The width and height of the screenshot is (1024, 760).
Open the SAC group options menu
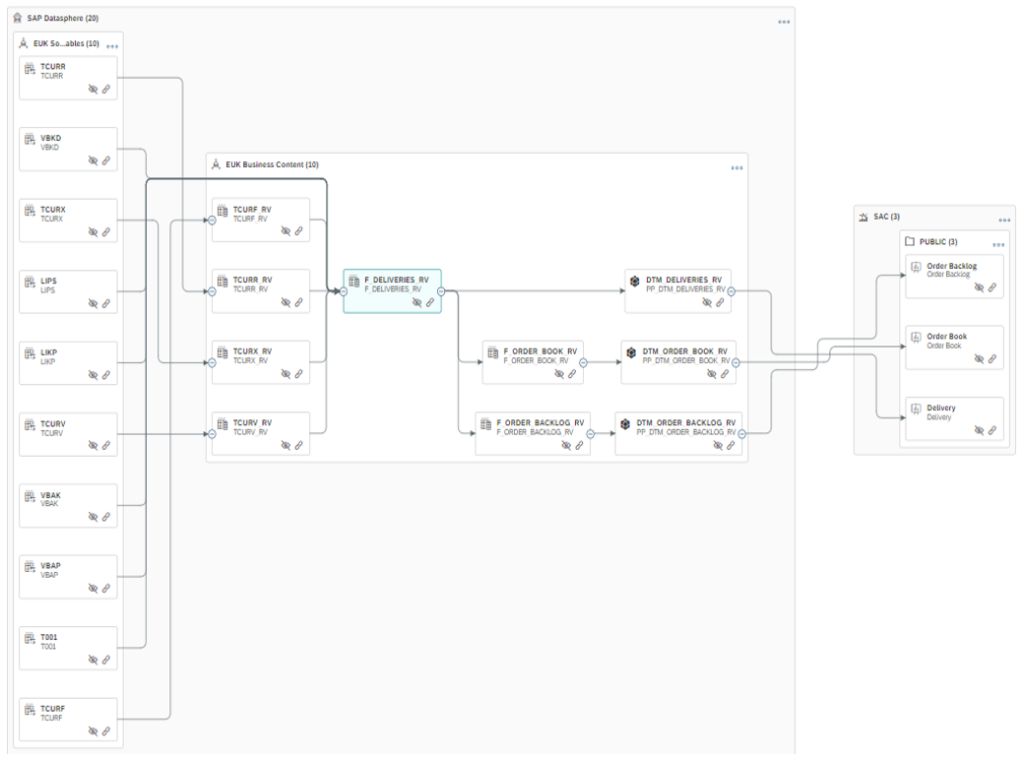1004,220
